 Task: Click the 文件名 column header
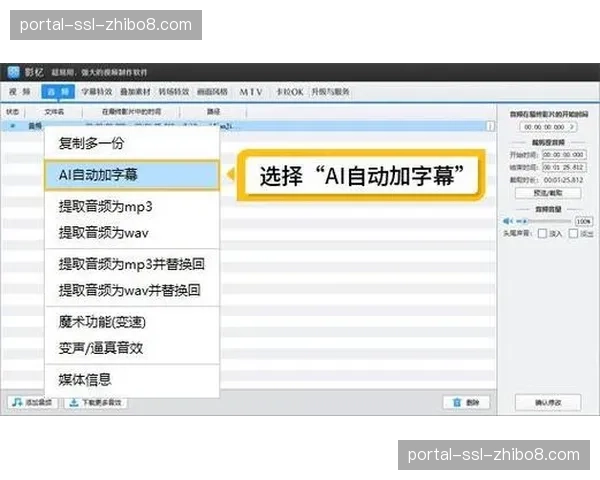tap(54, 112)
